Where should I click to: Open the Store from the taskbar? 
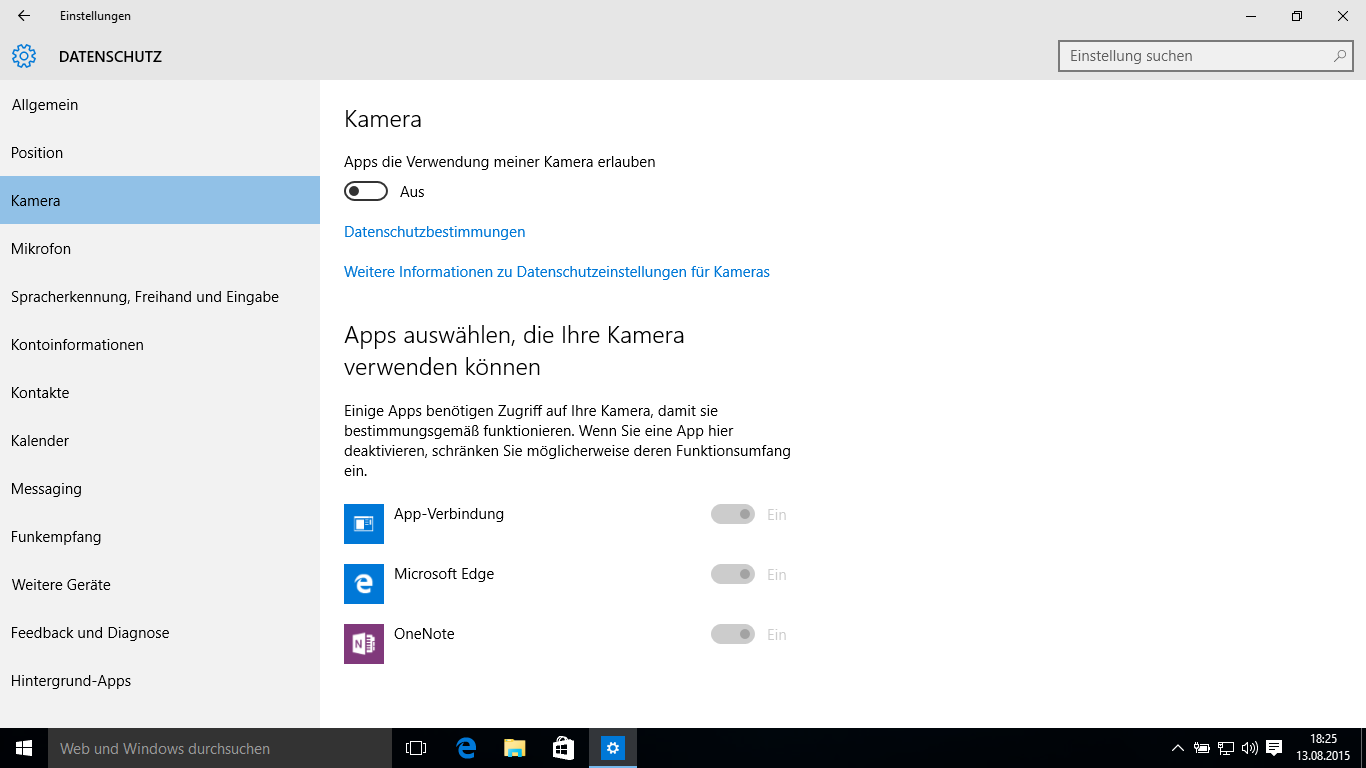tap(563, 748)
